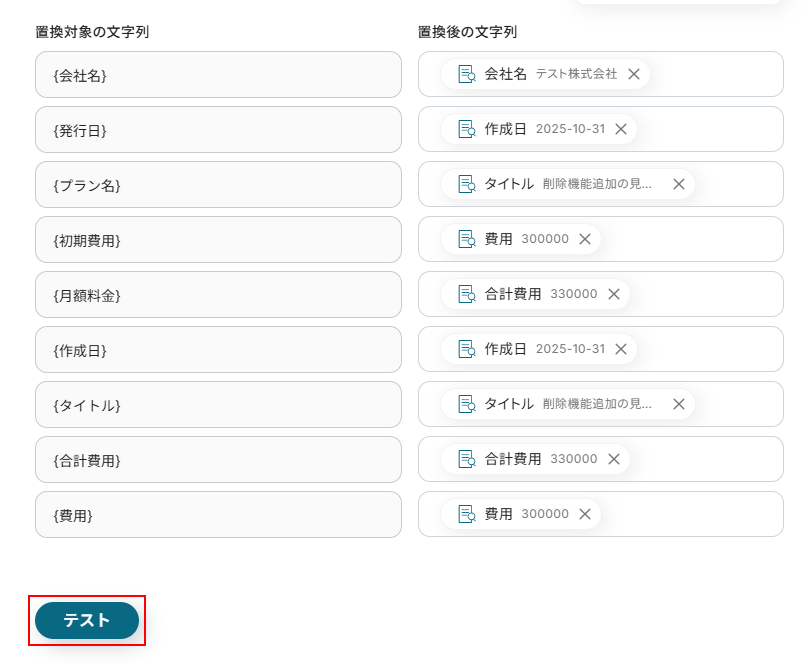Remove the 費用 chip in the {費用} row
The image size is (812, 664).
(585, 514)
